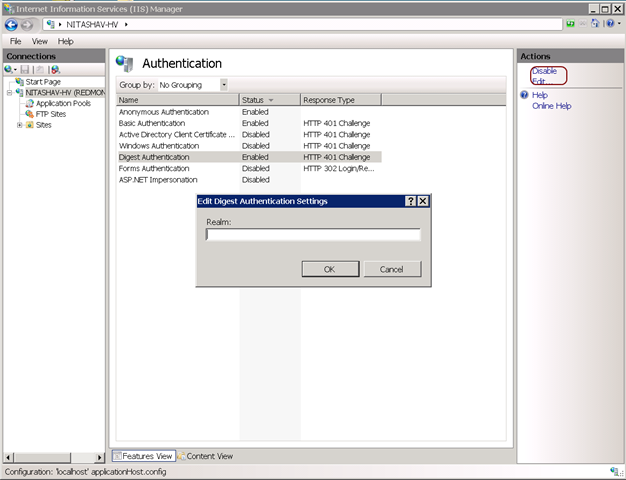Click the Help link in Actions pane

coord(540,95)
